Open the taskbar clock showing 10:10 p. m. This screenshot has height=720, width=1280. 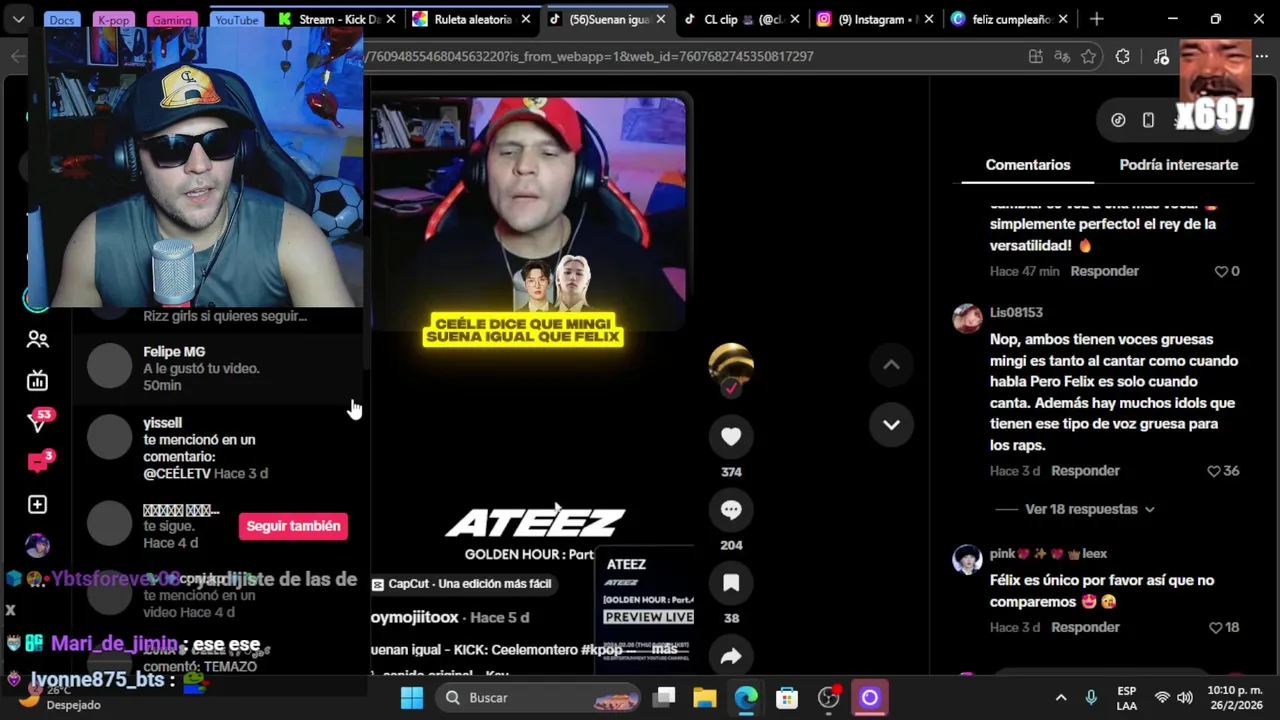coord(1235,698)
